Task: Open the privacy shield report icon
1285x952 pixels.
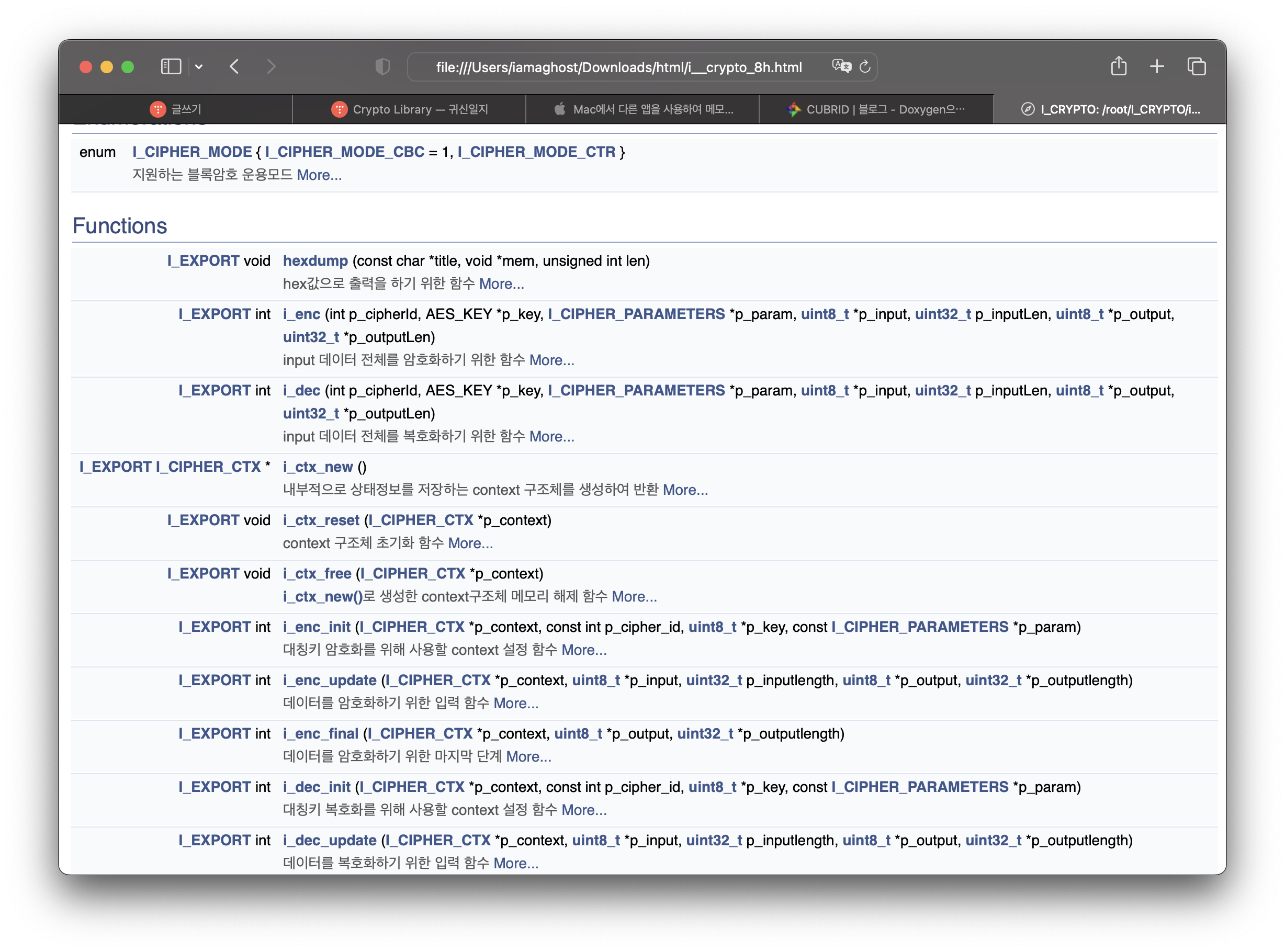Action: click(x=382, y=67)
